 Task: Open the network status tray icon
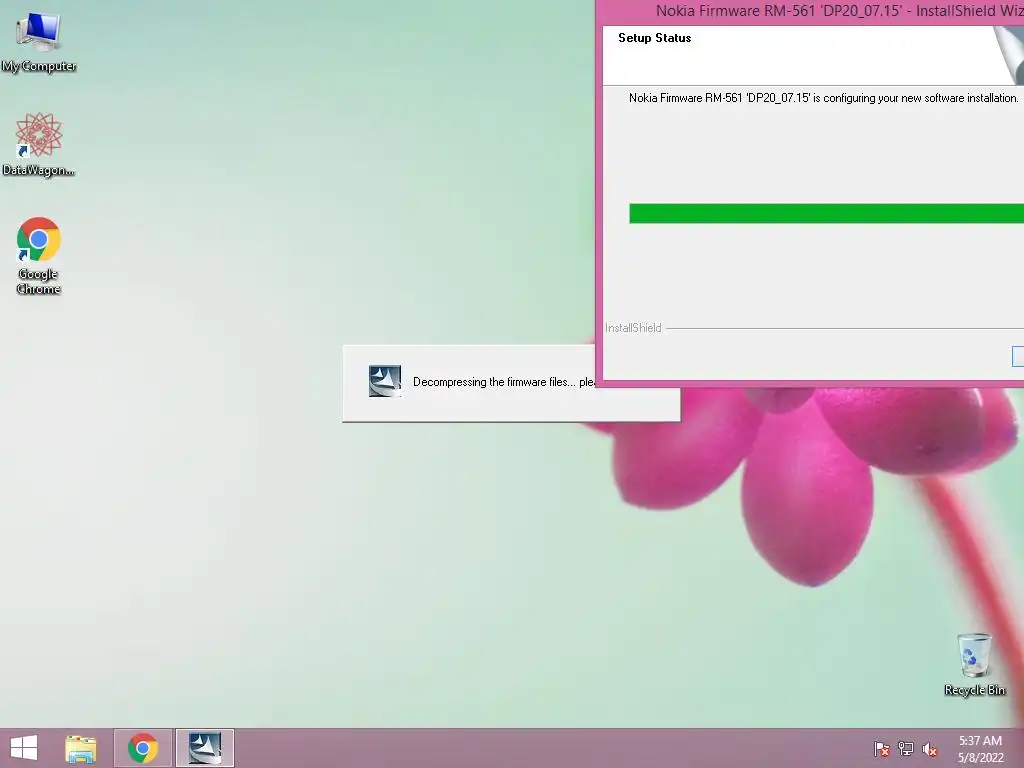[x=906, y=749]
